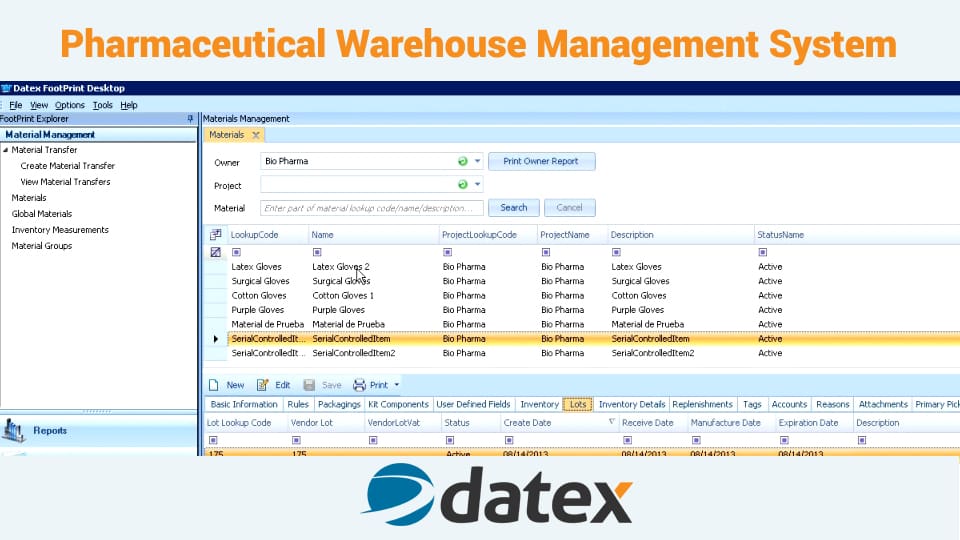
Task: Switch to the Attachments tab
Action: click(883, 404)
